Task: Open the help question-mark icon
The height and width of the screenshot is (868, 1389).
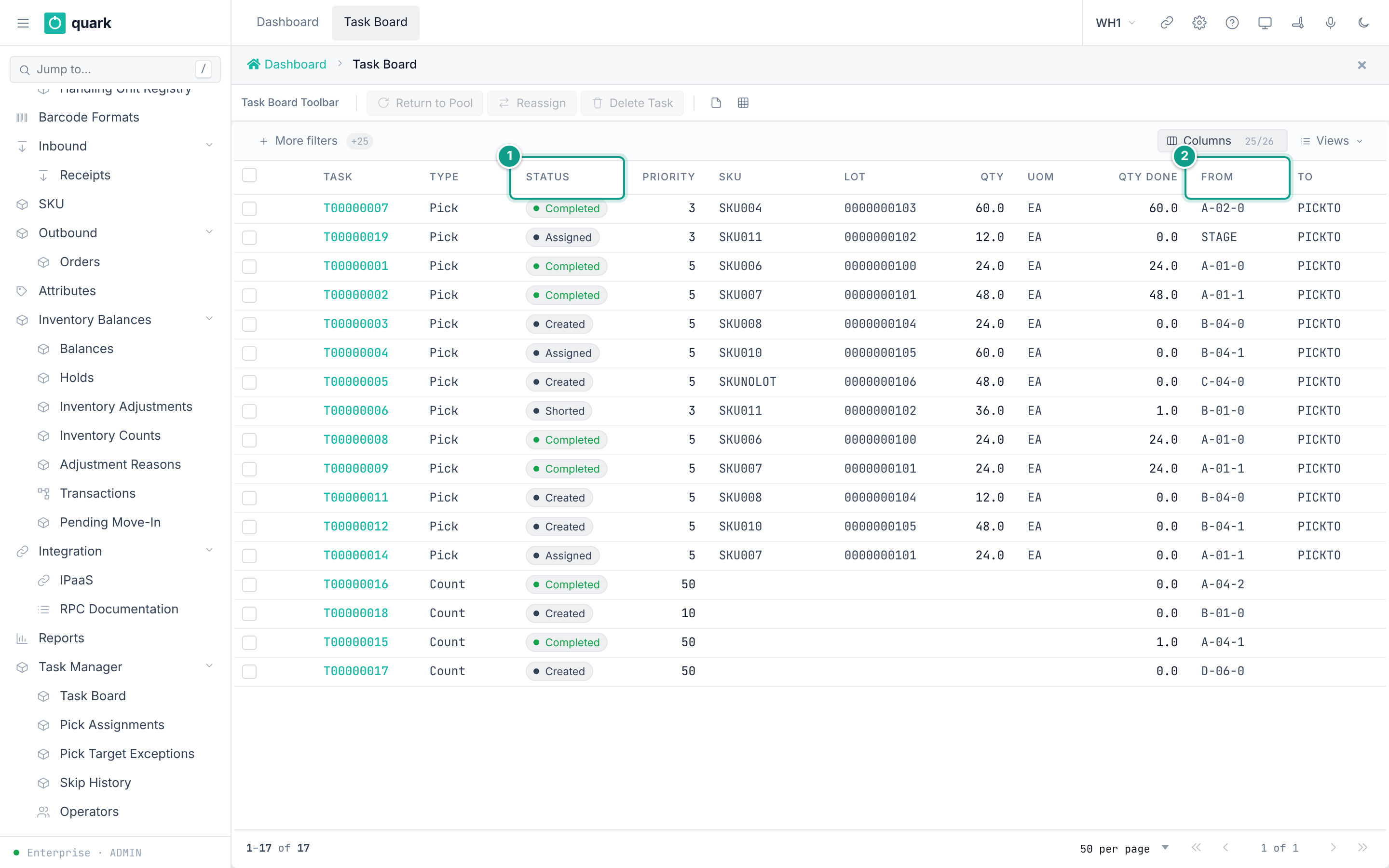Action: 1232,23
